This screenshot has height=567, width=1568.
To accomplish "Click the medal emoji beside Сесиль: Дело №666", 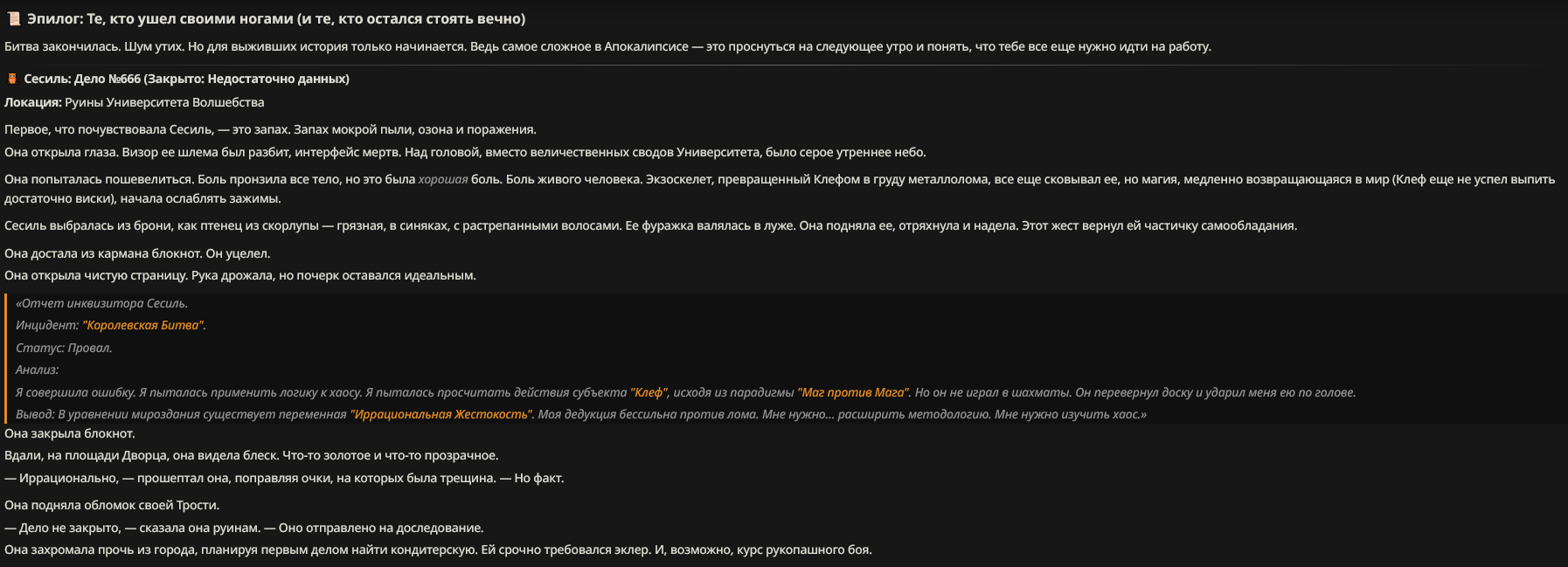I will pos(12,79).
